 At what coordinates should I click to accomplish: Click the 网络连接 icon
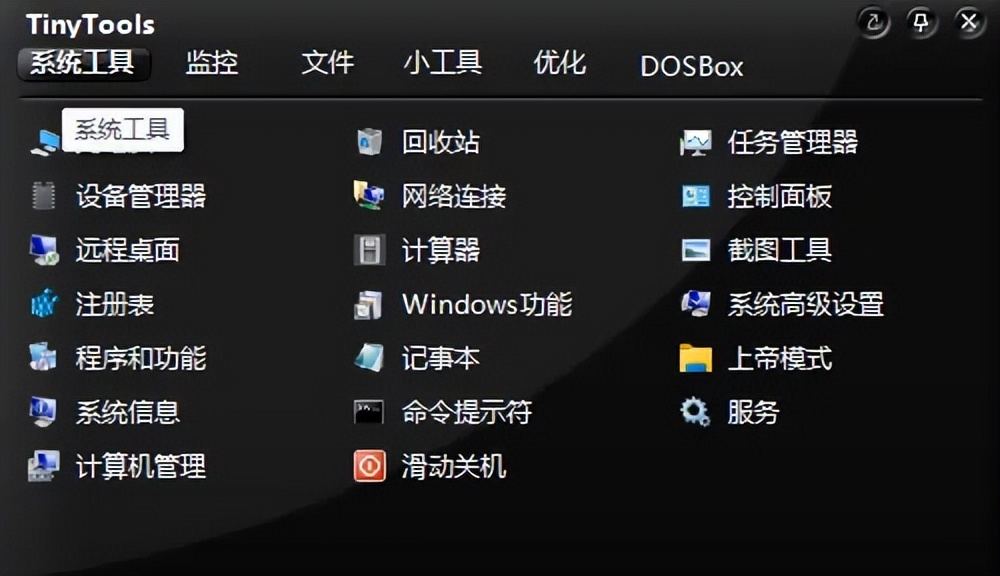369,196
